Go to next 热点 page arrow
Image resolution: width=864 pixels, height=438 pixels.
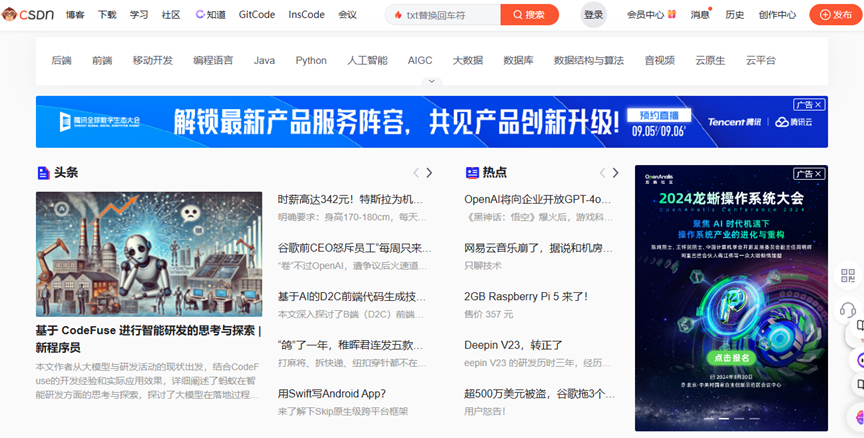tap(615, 173)
